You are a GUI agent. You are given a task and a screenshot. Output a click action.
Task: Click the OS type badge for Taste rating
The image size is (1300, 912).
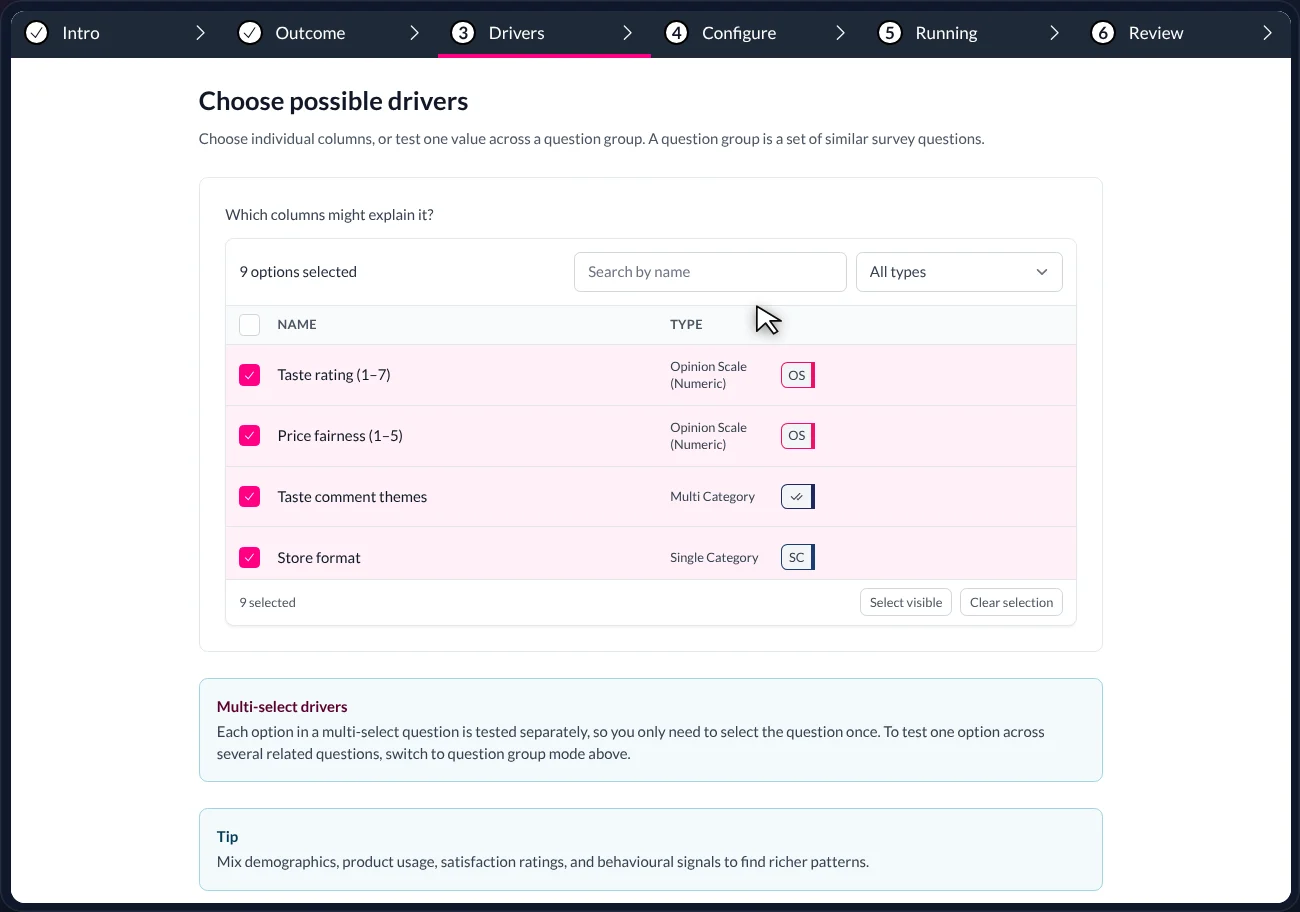(x=798, y=375)
